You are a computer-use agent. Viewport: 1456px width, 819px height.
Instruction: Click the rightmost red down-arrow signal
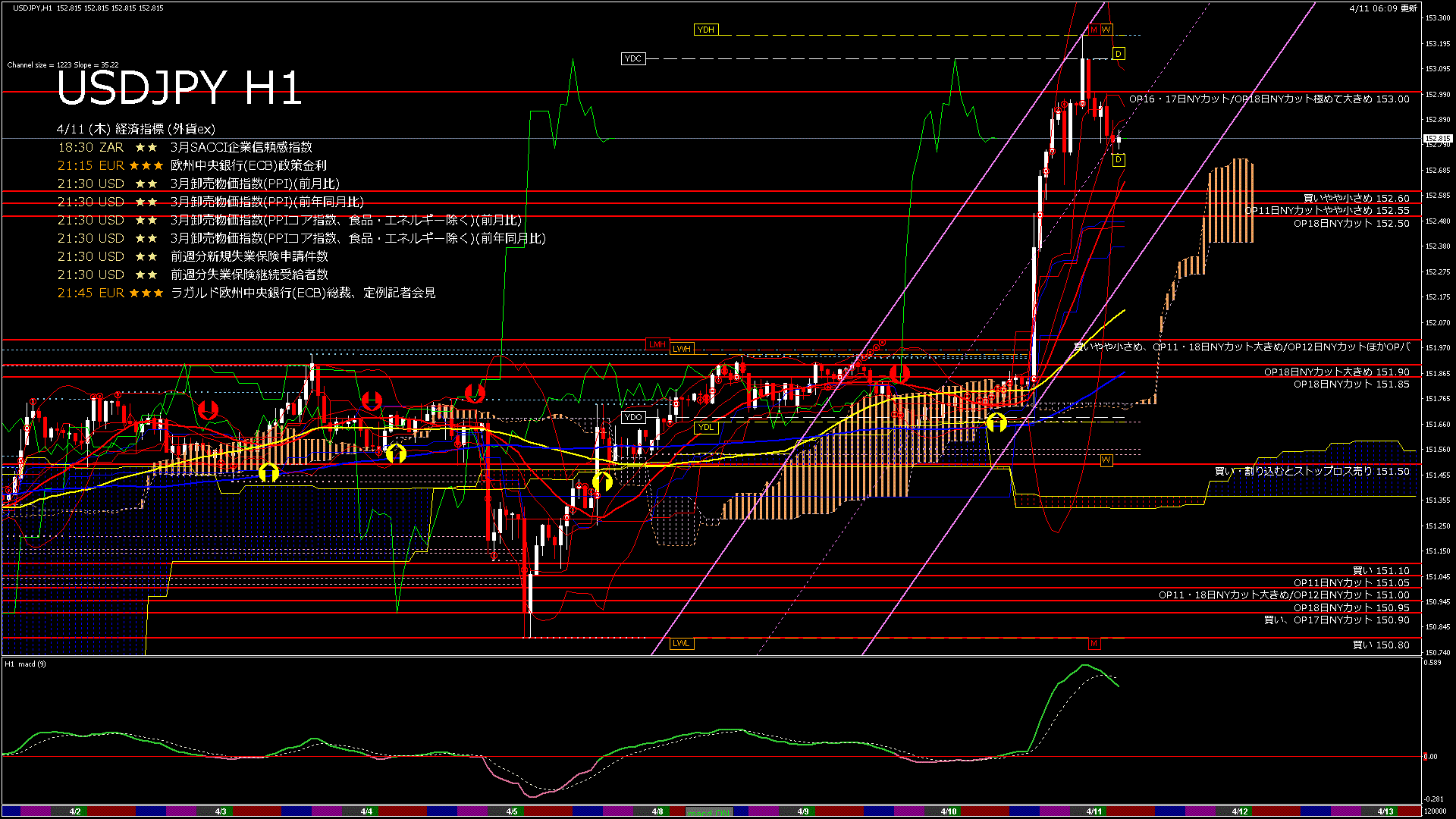click(899, 373)
